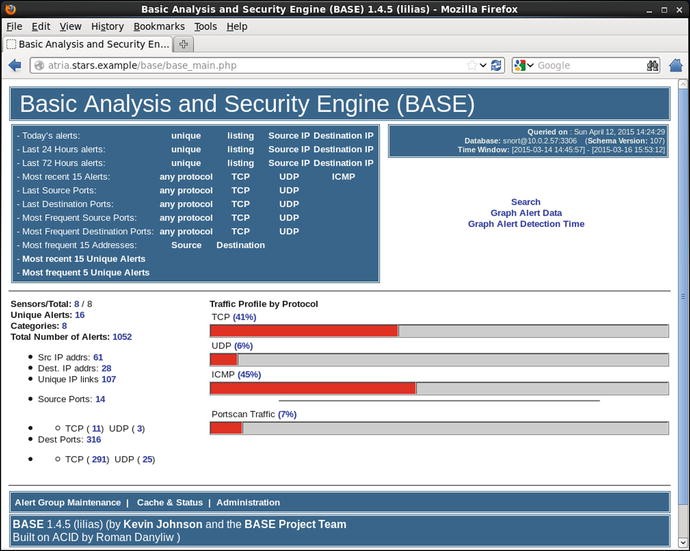Open Total Number of Alerts 1052
Viewport: 690px width, 551px height.
[122, 337]
